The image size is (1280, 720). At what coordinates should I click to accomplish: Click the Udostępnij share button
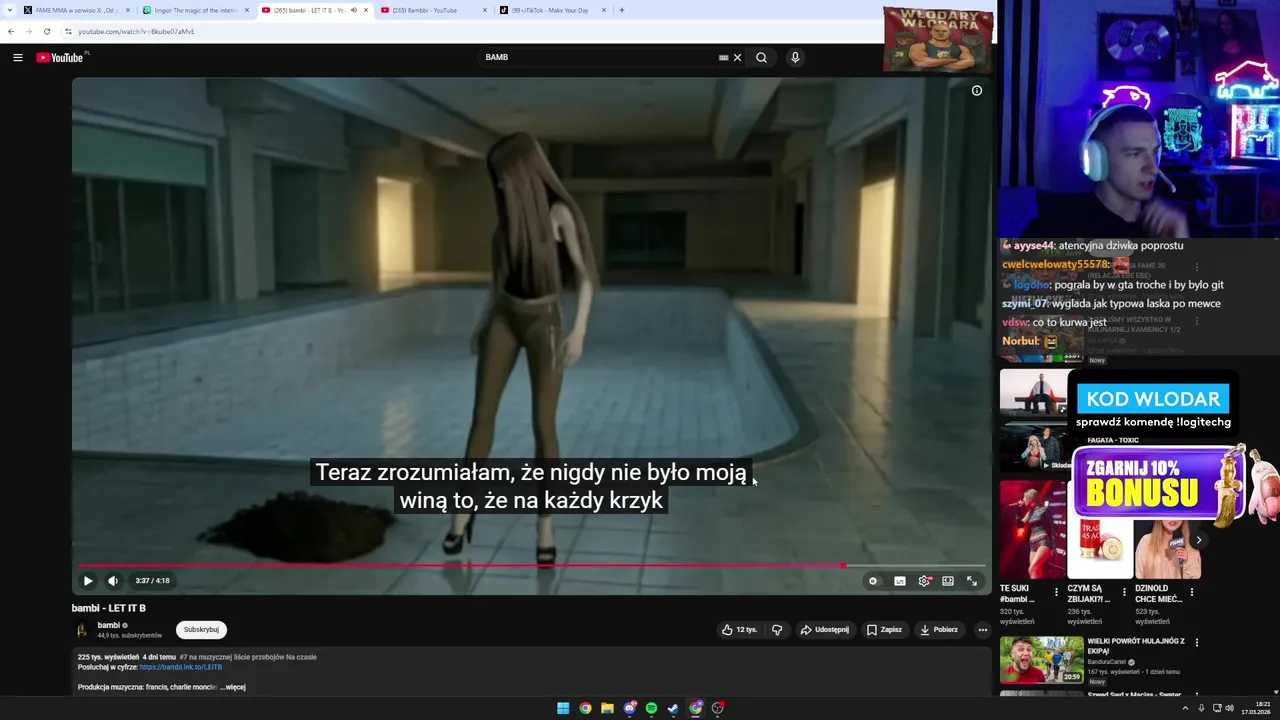825,630
